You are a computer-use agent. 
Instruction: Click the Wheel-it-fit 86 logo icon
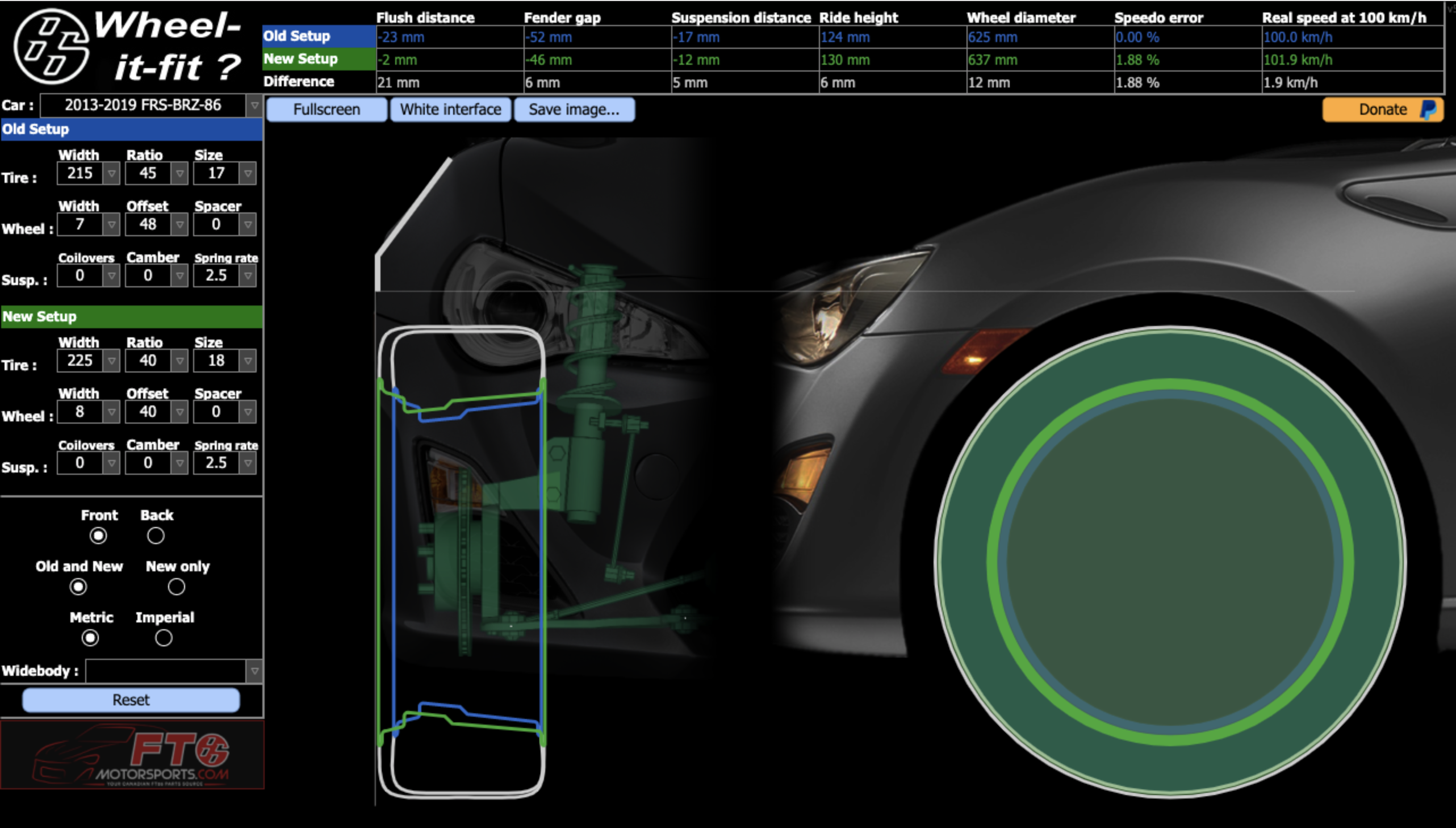pyautogui.click(x=51, y=47)
